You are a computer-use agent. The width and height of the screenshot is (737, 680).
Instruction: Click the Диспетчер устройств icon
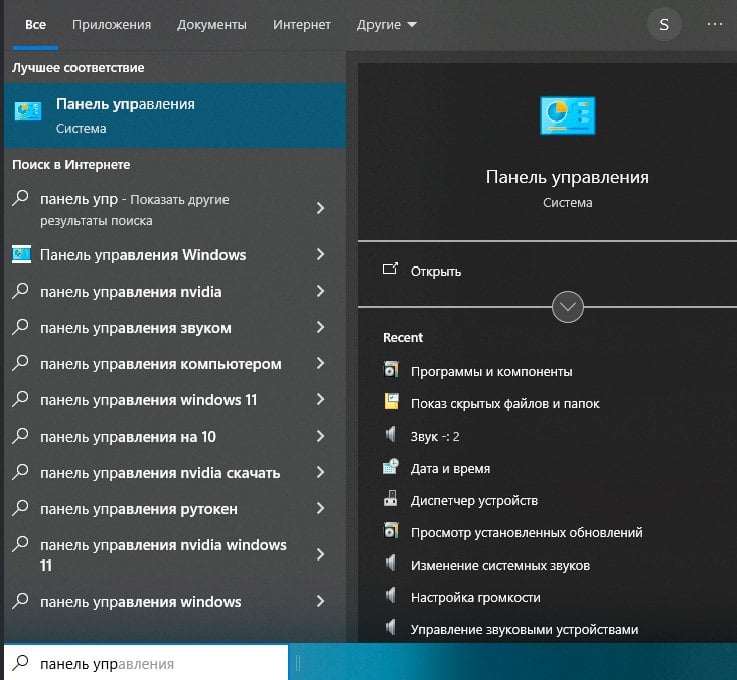tap(391, 499)
